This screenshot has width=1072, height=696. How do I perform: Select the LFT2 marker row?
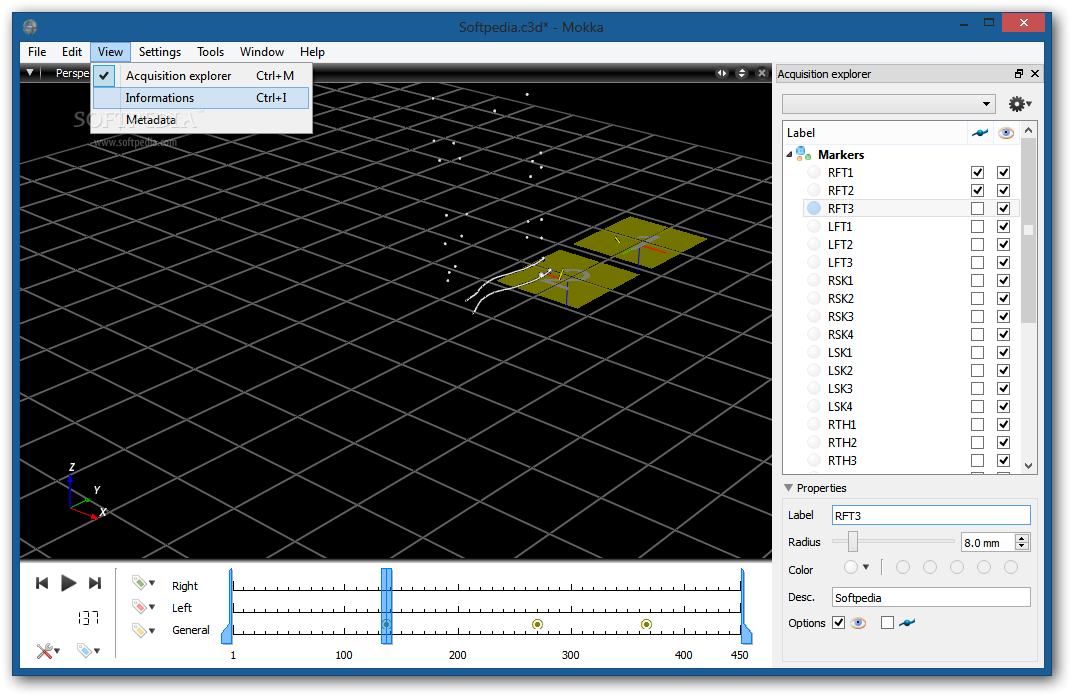click(911, 244)
